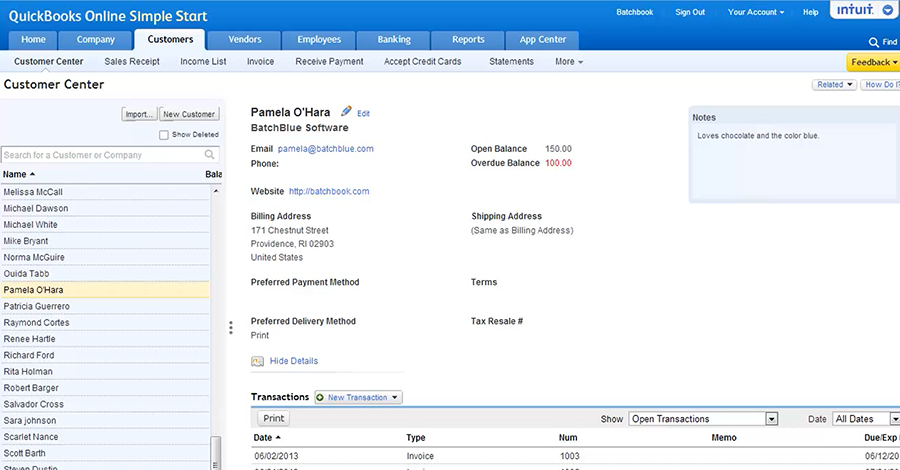Select customer Raymond Cortes
Screen dimensions: 900x470
pos(106,323)
